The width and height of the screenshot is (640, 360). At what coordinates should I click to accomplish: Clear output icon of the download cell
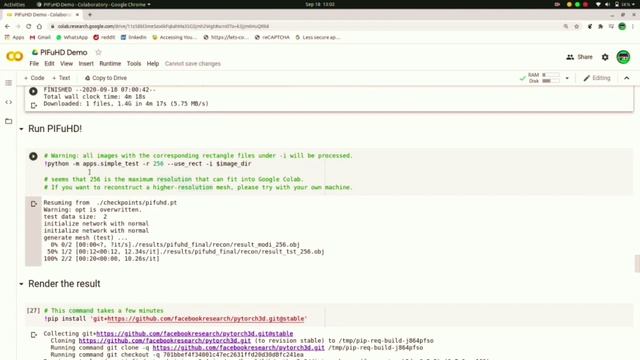[34, 105]
